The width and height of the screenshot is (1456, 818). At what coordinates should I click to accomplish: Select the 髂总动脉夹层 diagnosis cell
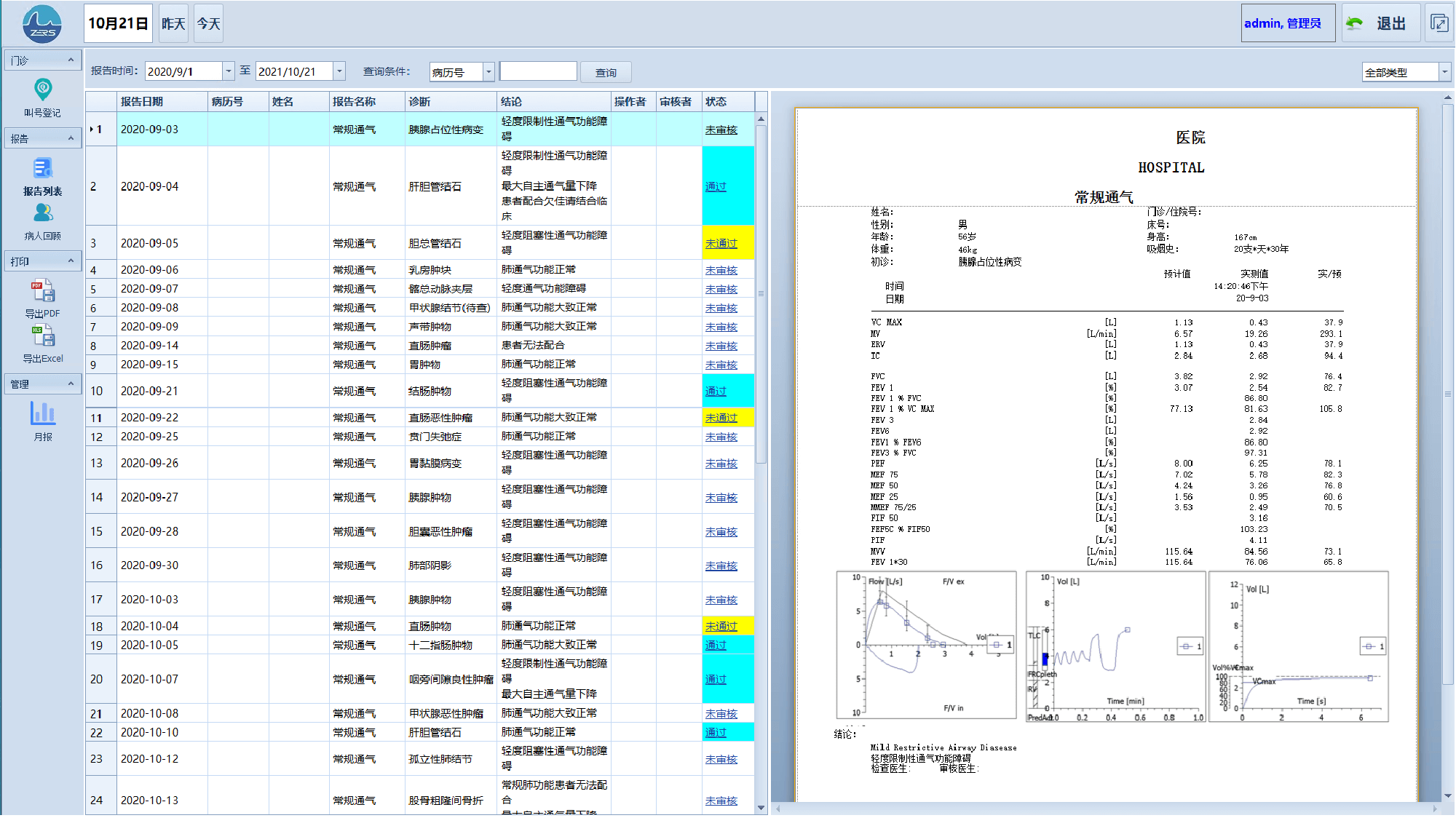click(451, 289)
